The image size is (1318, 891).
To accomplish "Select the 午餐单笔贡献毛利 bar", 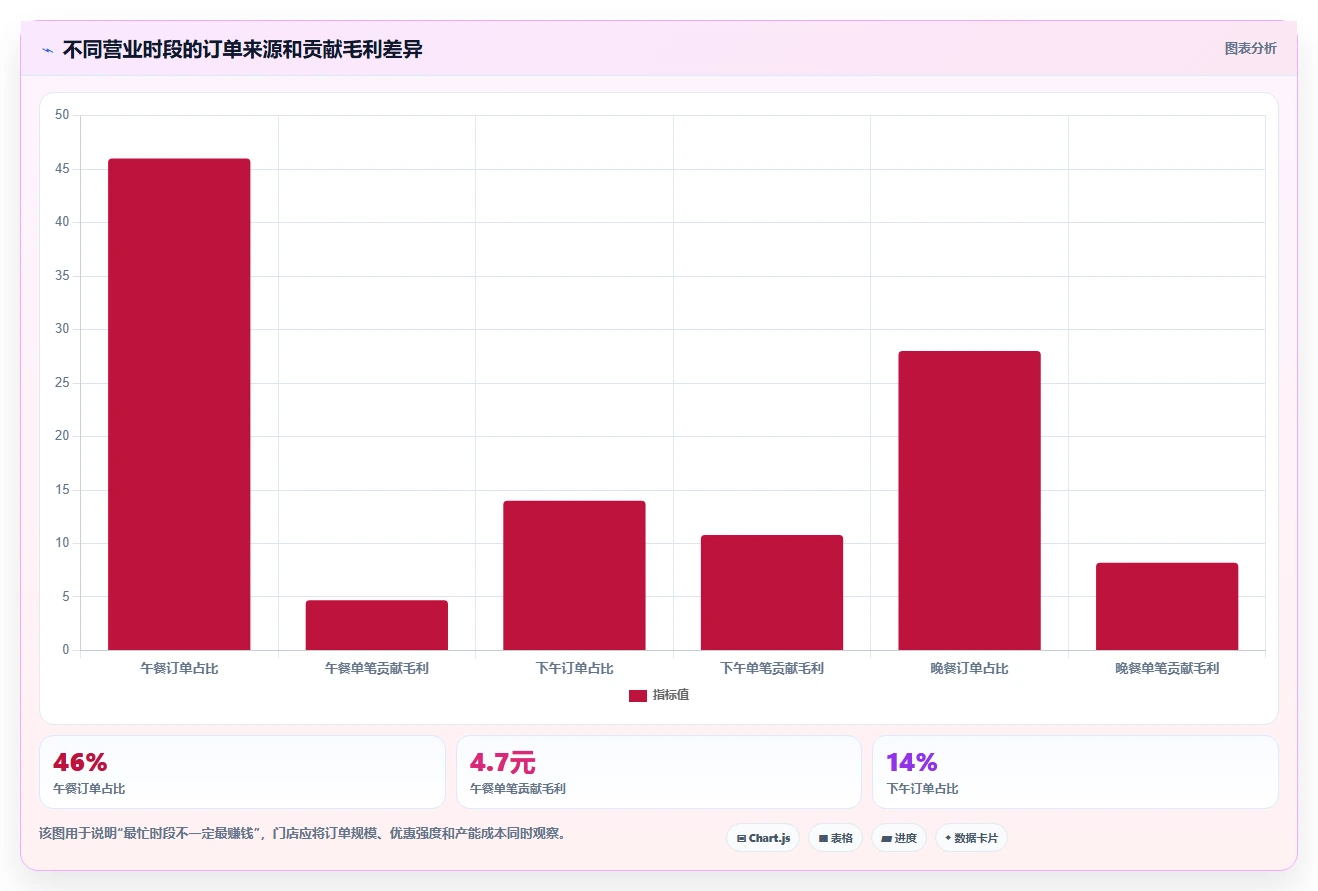I will 377,625.
